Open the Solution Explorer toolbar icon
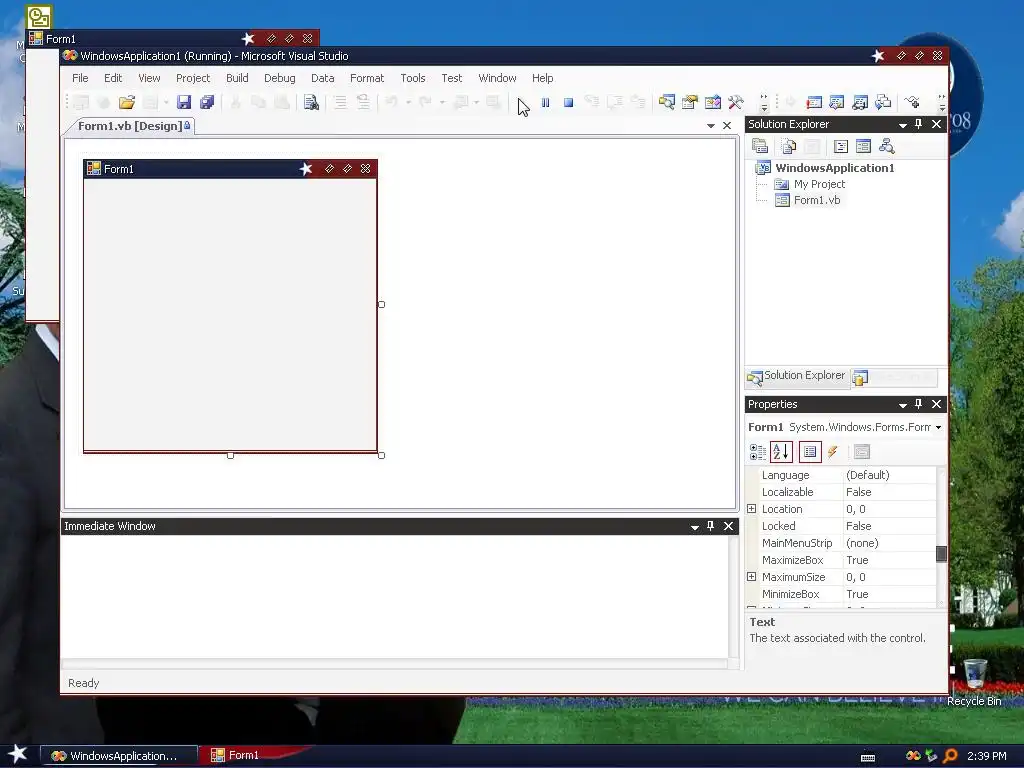This screenshot has height=768, width=1024. 666,102
